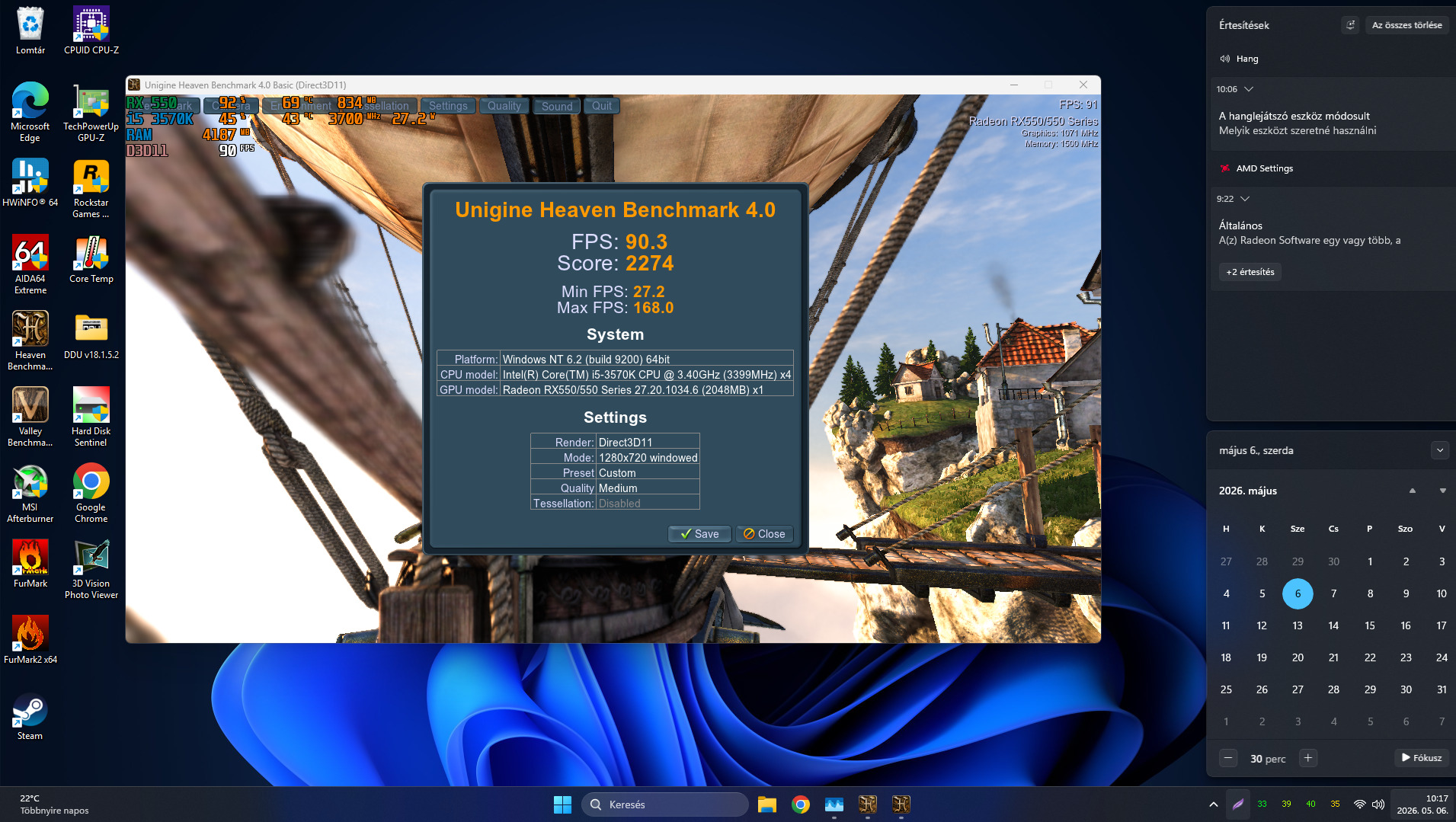The height and width of the screenshot is (822, 1456).
Task: Click Google Chrome icon in the taskbar
Action: click(x=801, y=804)
